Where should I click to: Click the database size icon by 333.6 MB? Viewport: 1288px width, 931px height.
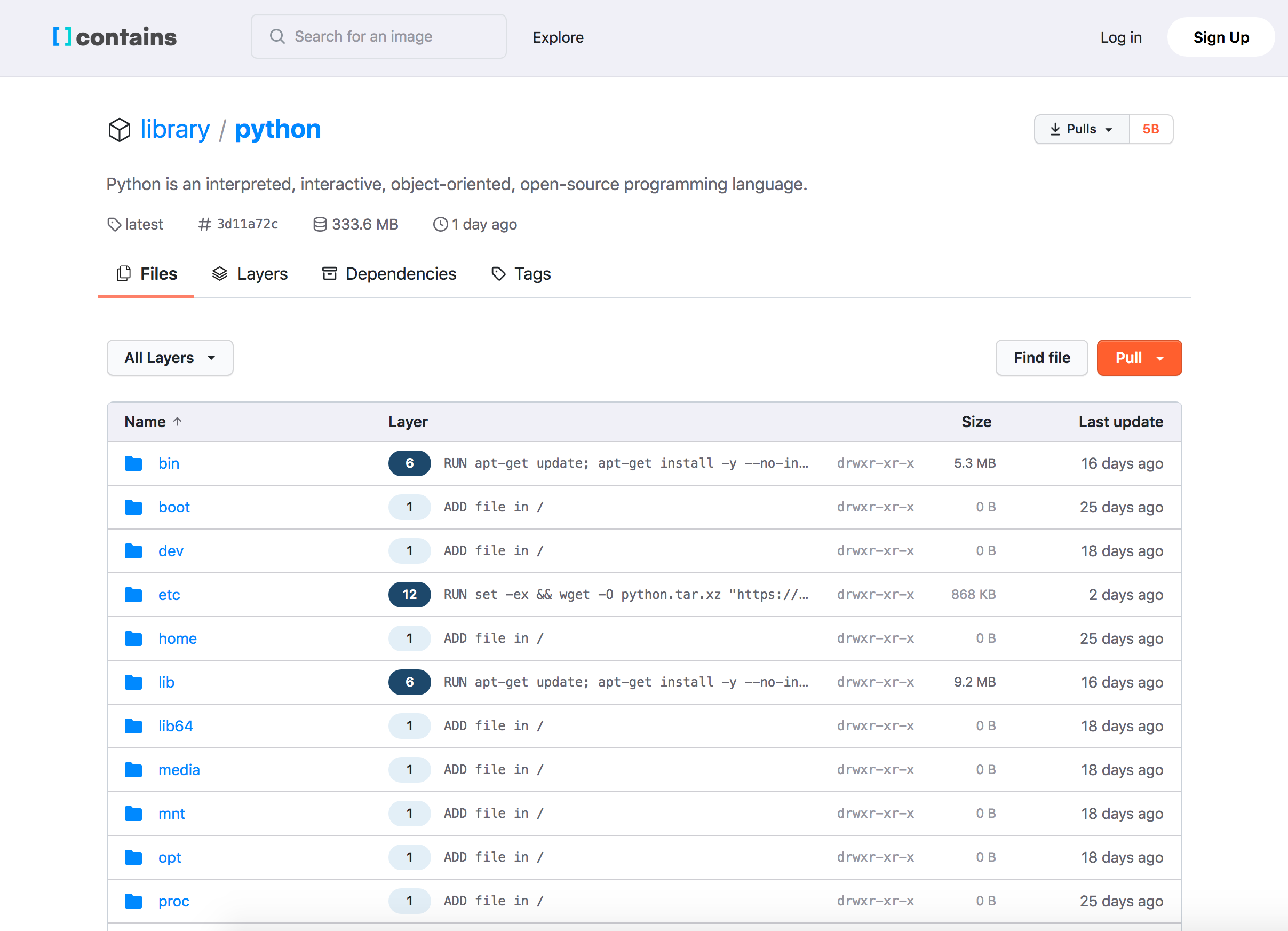[320, 224]
